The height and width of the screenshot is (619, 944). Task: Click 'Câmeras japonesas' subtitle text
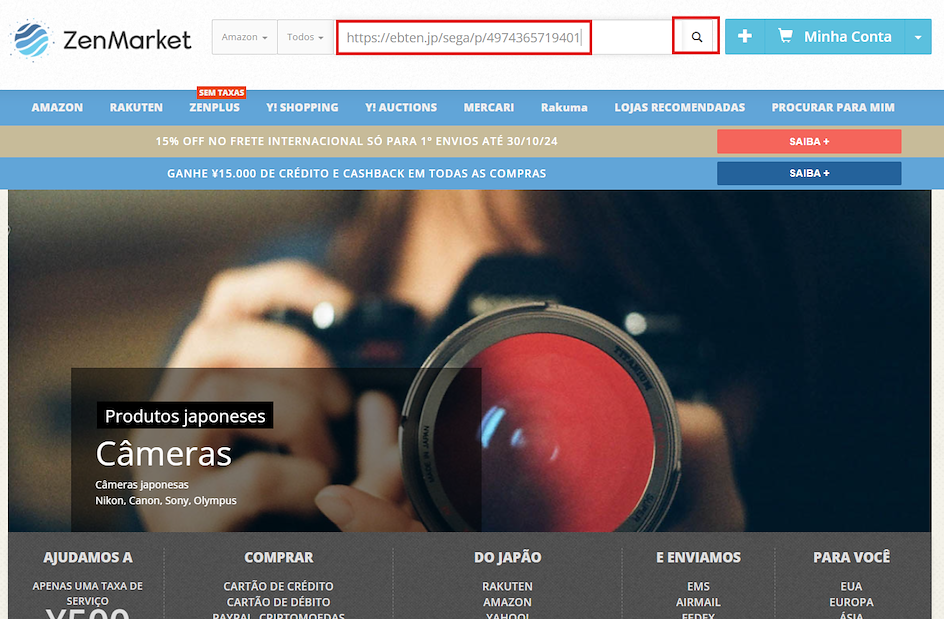coord(141,485)
